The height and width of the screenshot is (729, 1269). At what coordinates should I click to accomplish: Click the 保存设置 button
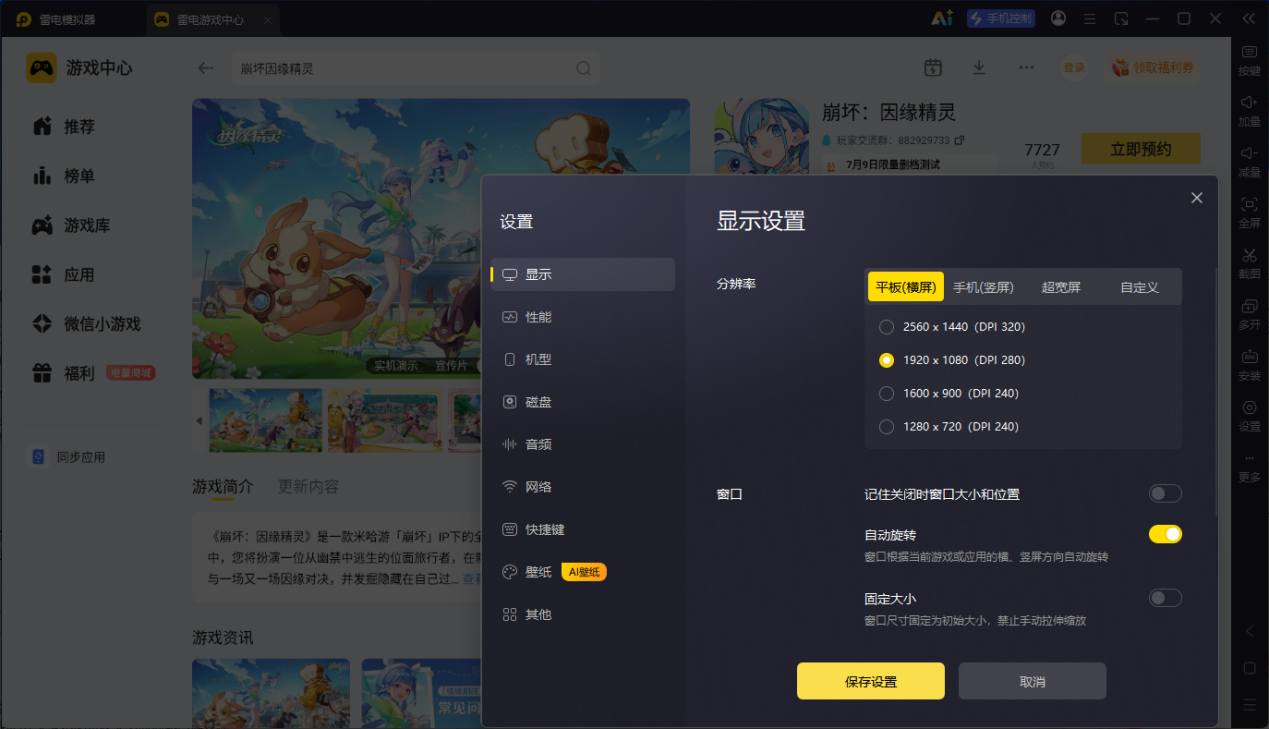coord(871,681)
